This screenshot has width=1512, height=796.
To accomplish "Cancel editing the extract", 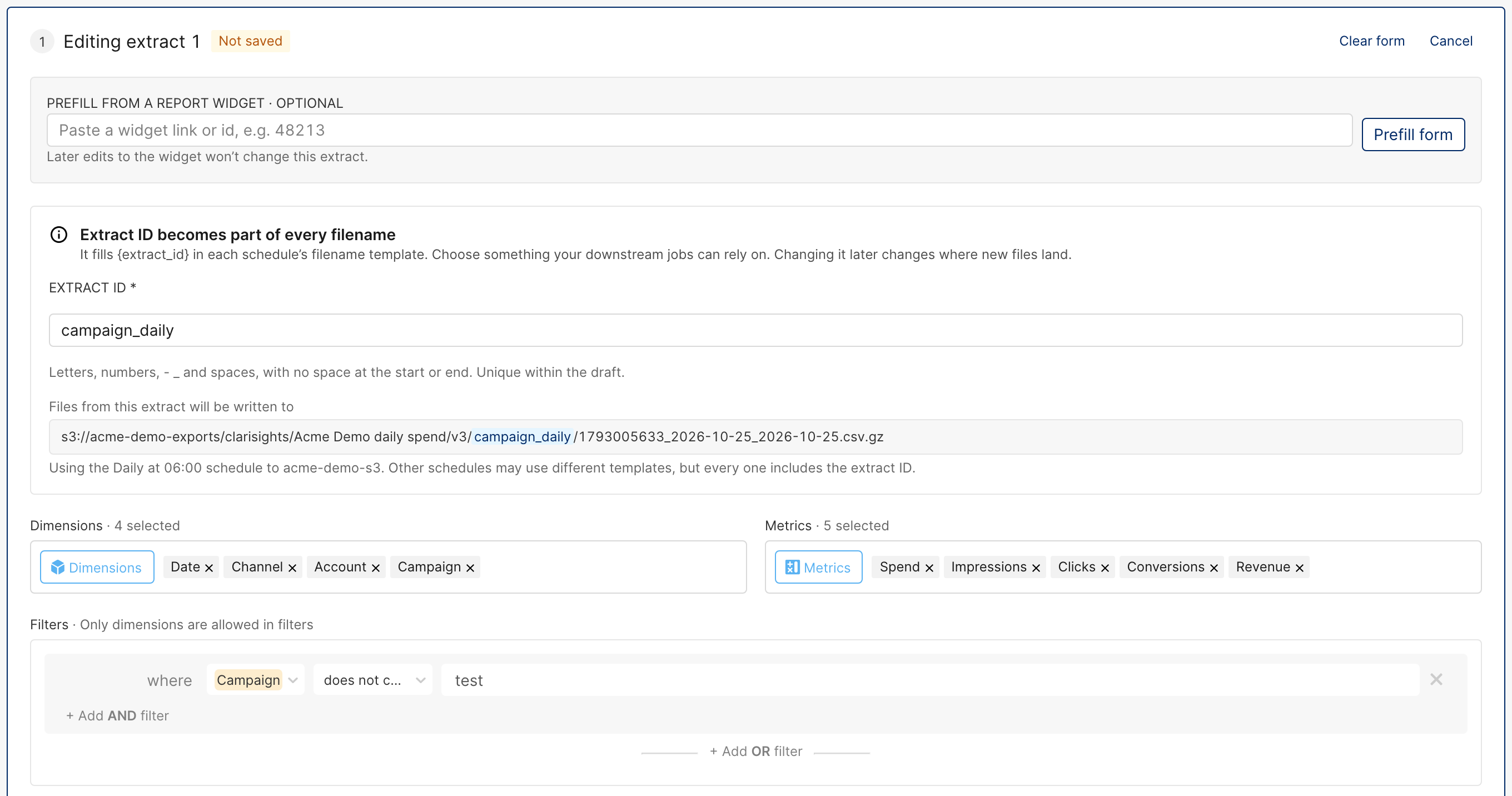I will tap(1450, 41).
